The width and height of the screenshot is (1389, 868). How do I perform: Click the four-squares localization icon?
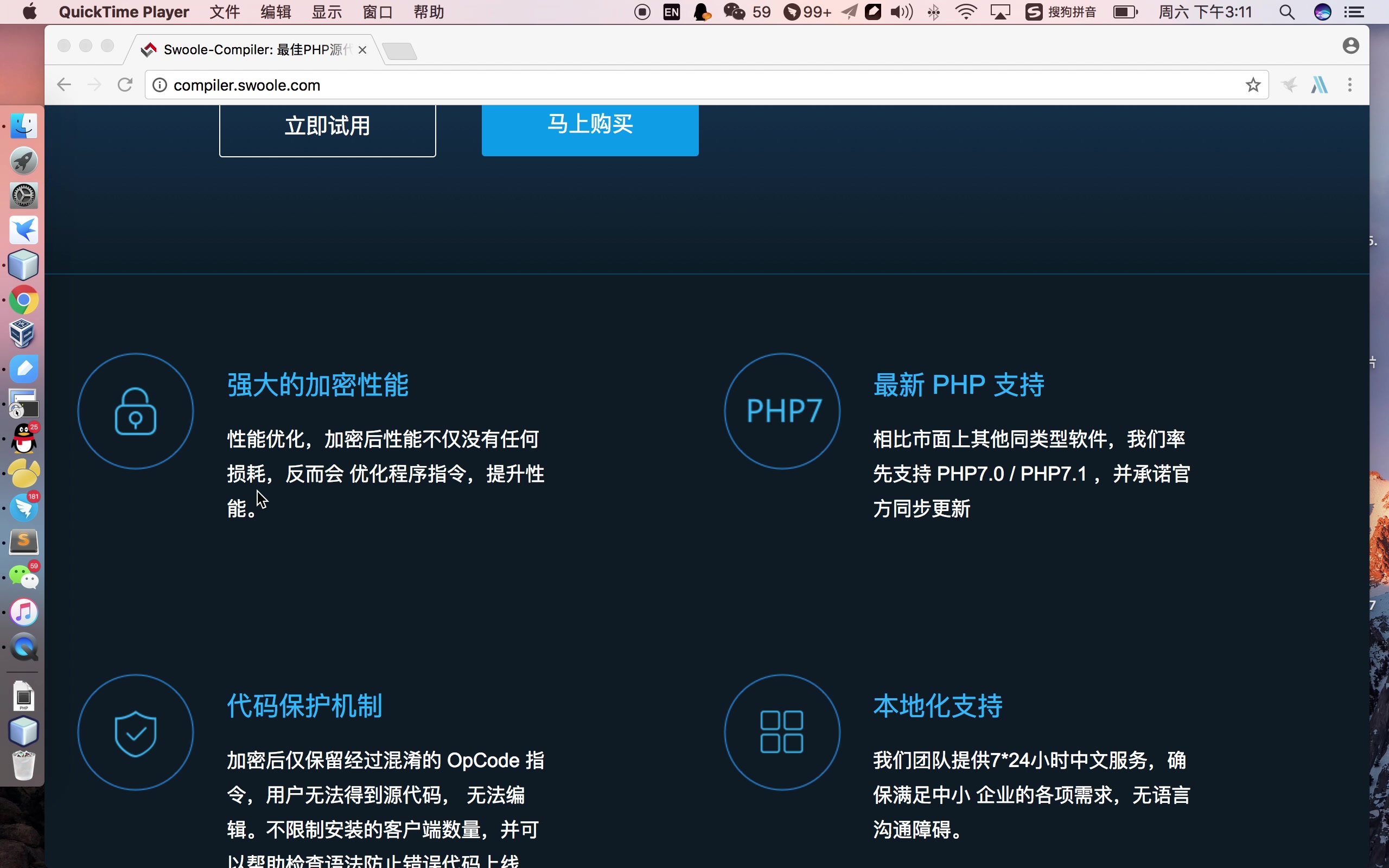782,732
